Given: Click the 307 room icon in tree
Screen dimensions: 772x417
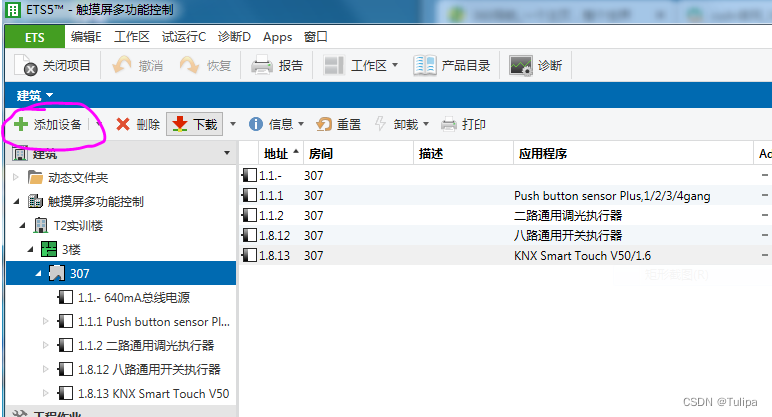Looking at the screenshot, I should pos(57,273).
